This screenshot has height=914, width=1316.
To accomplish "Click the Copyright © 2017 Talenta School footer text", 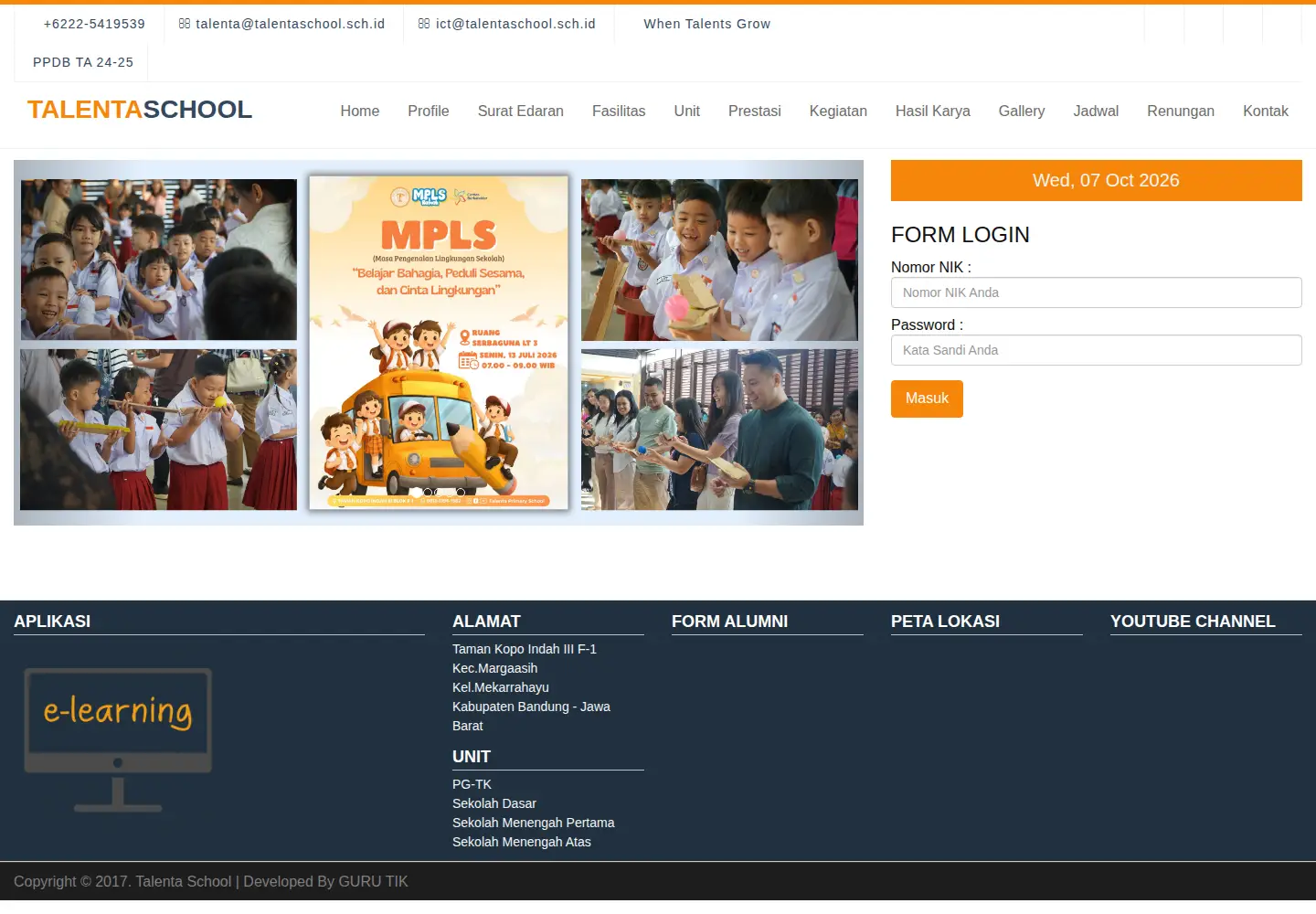I will [x=211, y=881].
